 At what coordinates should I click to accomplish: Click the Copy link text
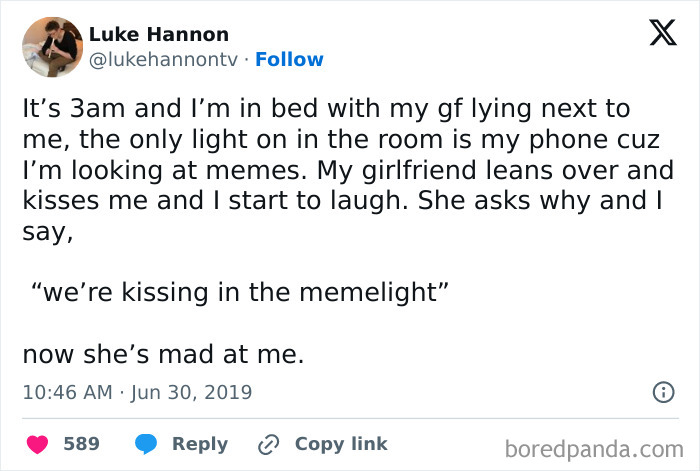coord(341,443)
